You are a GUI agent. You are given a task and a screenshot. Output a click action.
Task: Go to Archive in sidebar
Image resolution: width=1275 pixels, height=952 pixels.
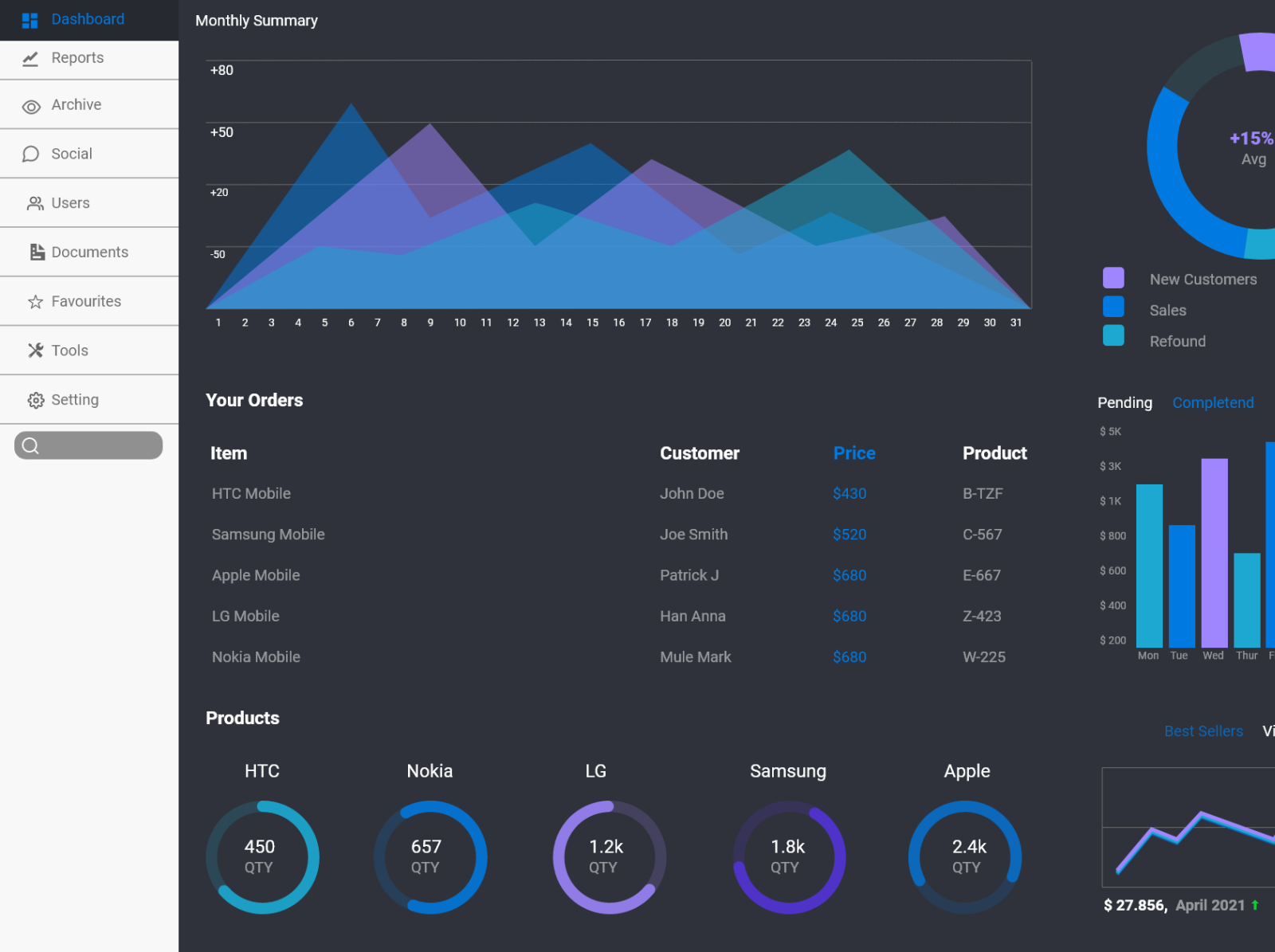tap(89, 105)
